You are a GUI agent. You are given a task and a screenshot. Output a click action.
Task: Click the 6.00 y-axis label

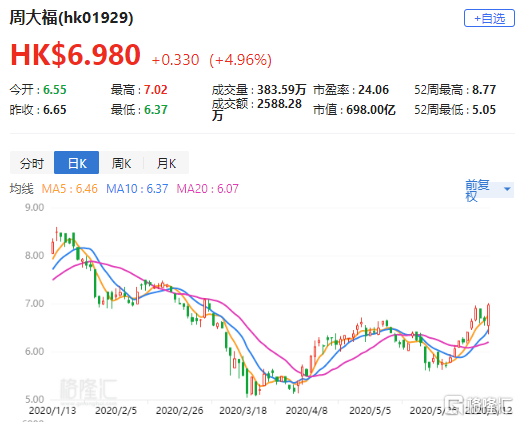coord(34,352)
